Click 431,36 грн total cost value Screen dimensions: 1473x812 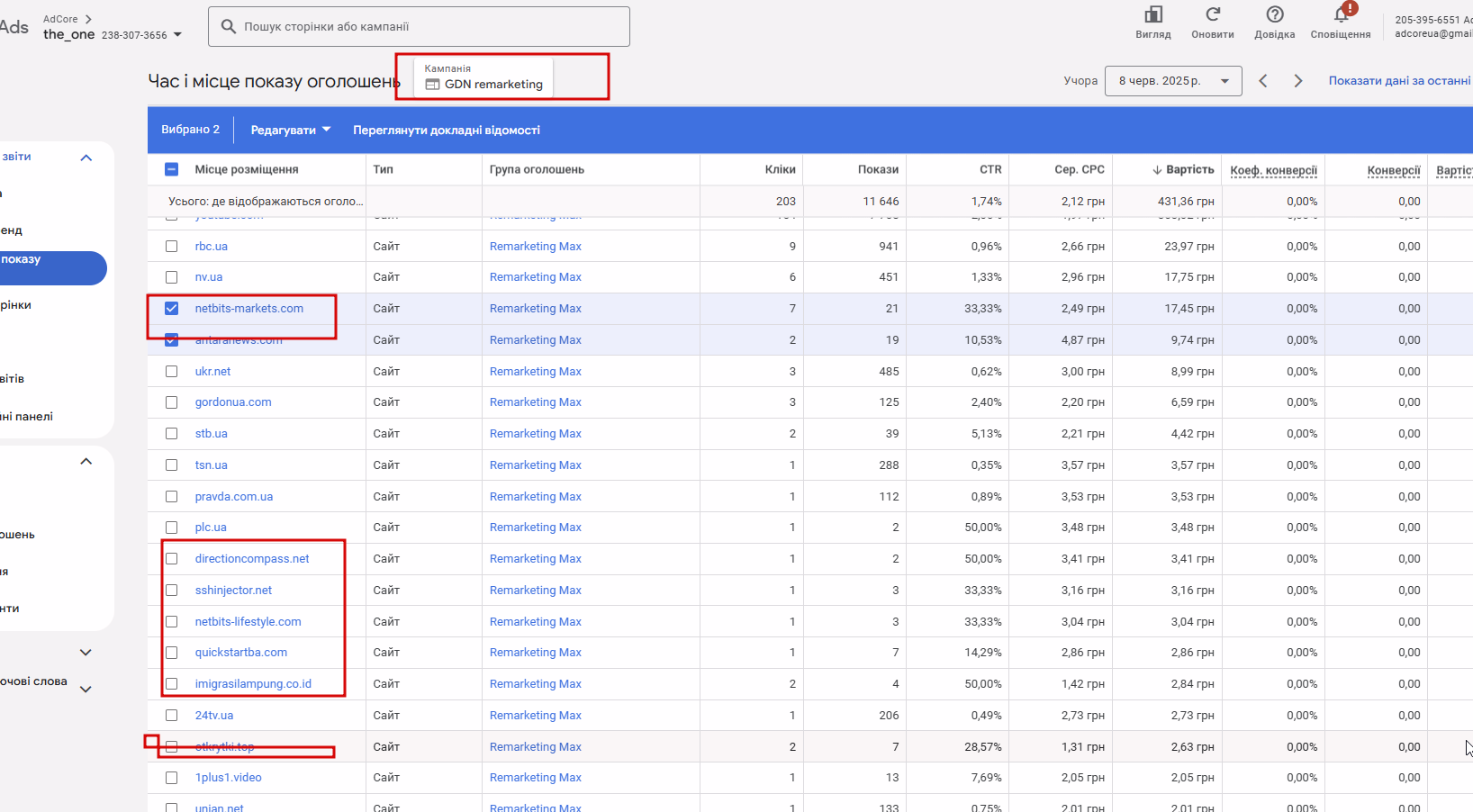tap(1186, 202)
